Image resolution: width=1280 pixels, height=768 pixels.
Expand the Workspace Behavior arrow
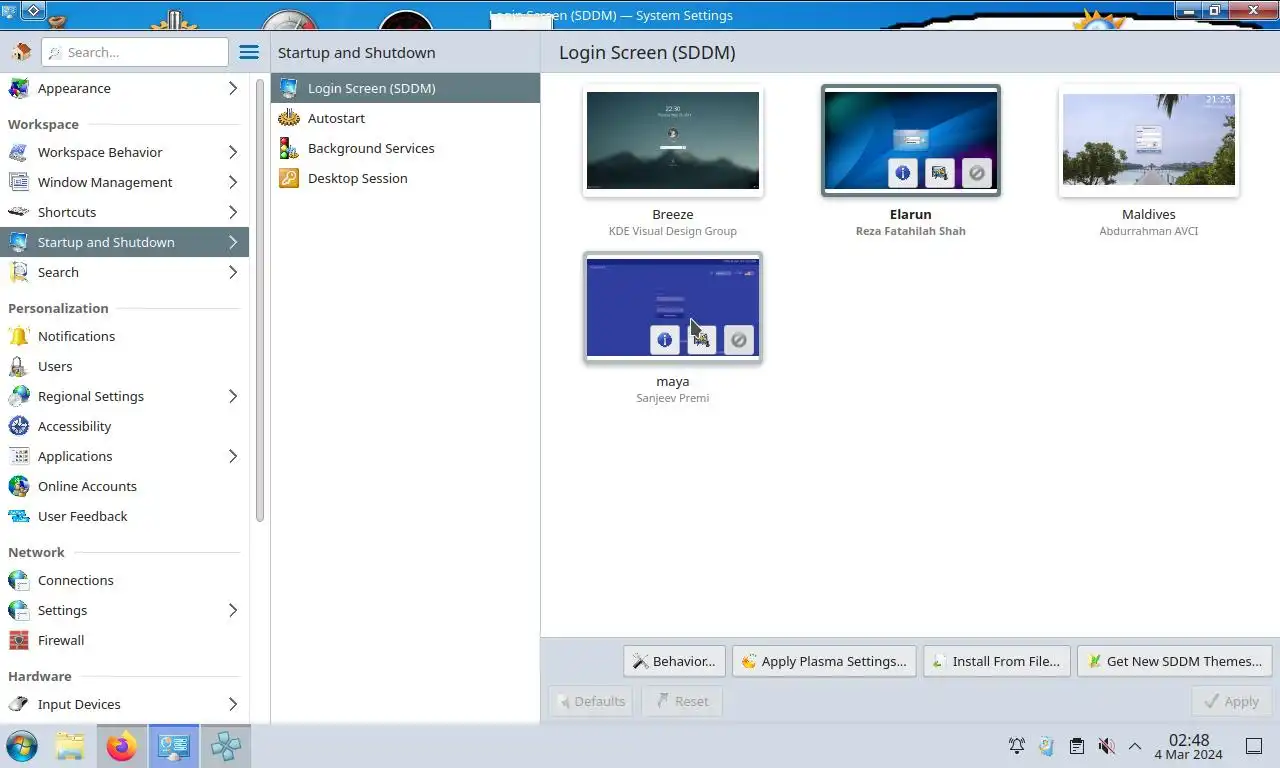tap(233, 152)
